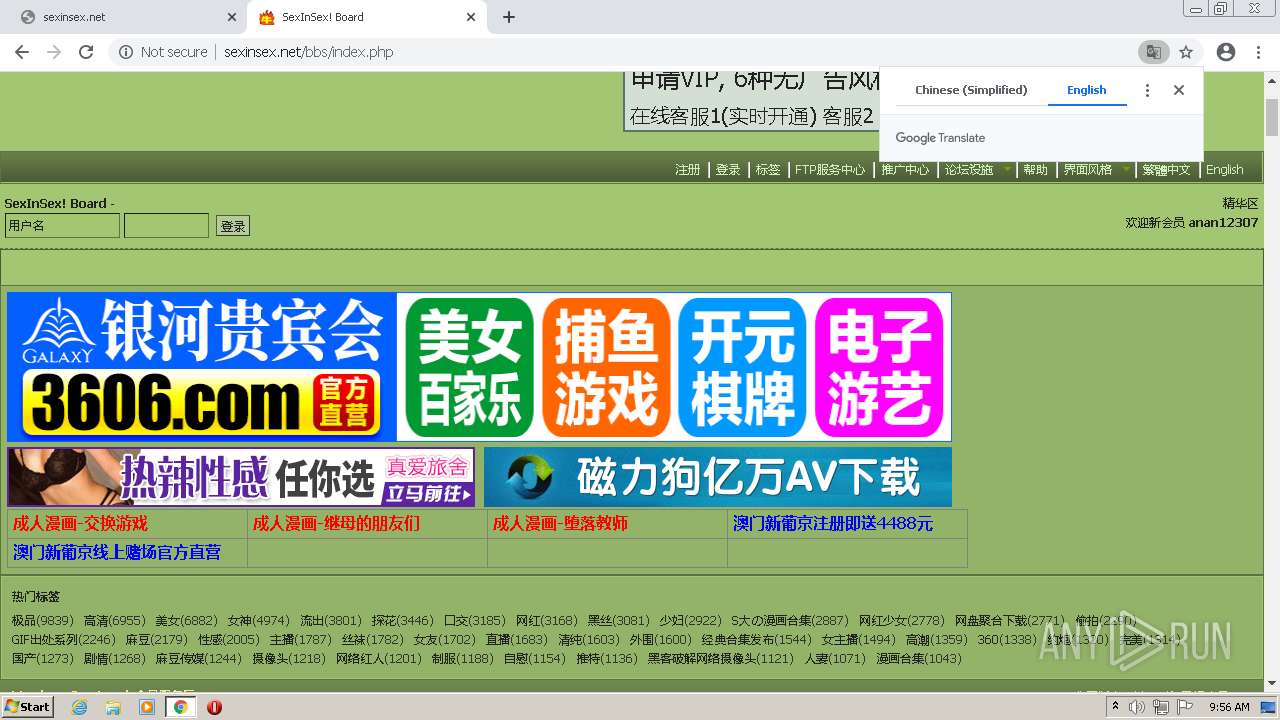The image size is (1280, 720).
Task: Open 澳门新葡京线上赌场官方直营 link
Action: [x=117, y=552]
